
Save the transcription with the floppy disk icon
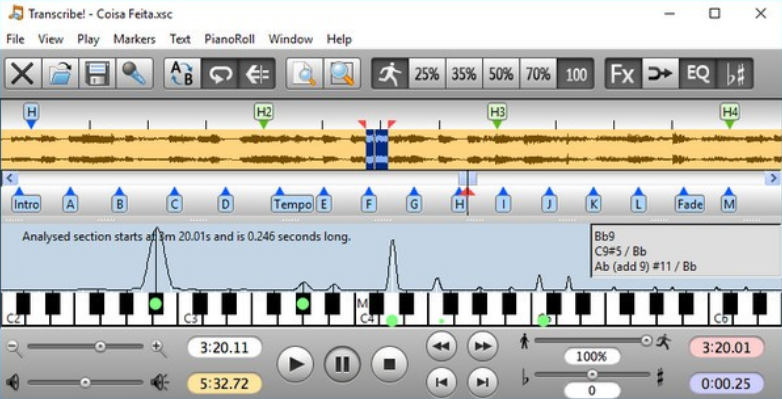coord(97,74)
